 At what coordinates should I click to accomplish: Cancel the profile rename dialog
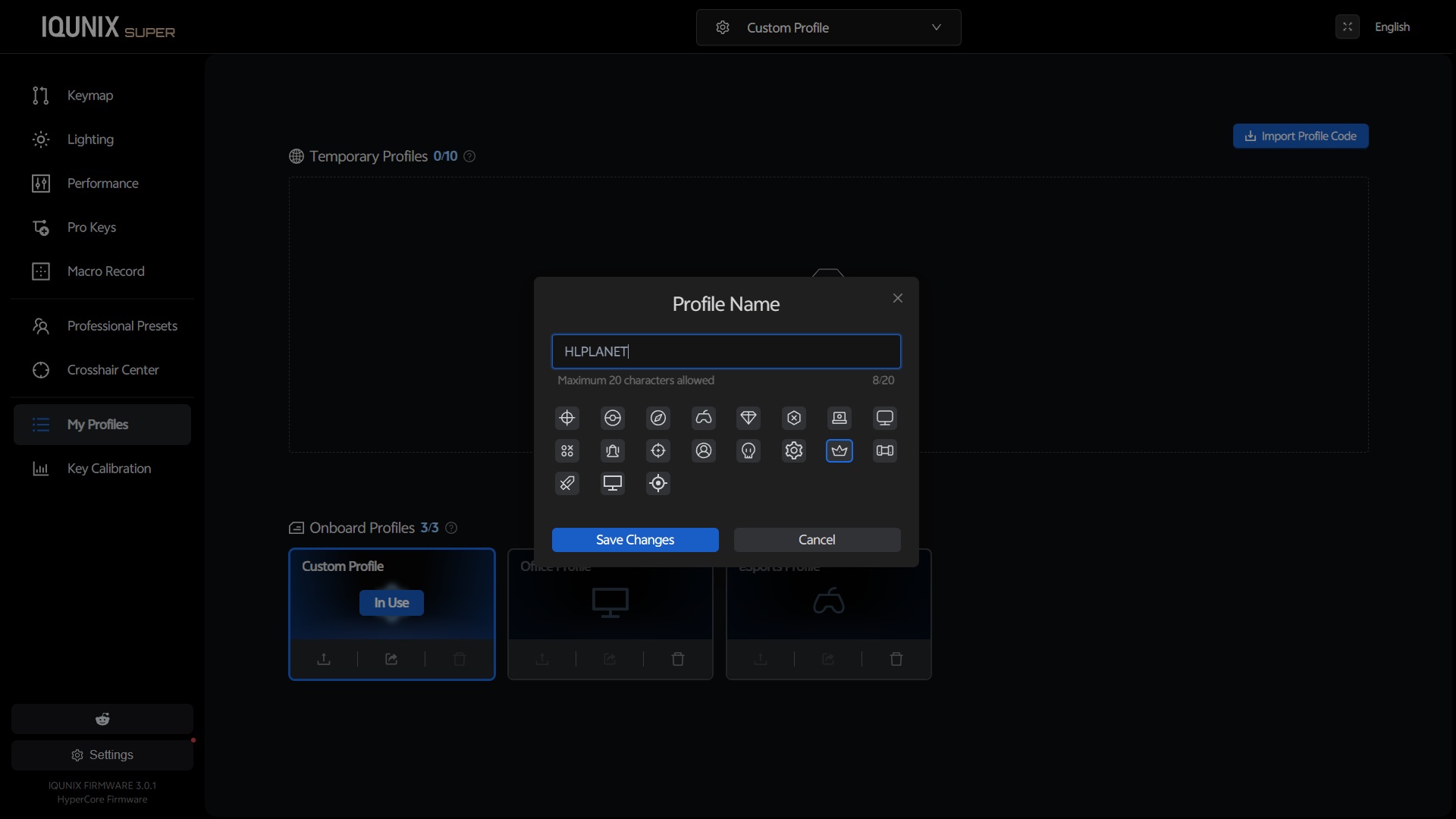[817, 540]
